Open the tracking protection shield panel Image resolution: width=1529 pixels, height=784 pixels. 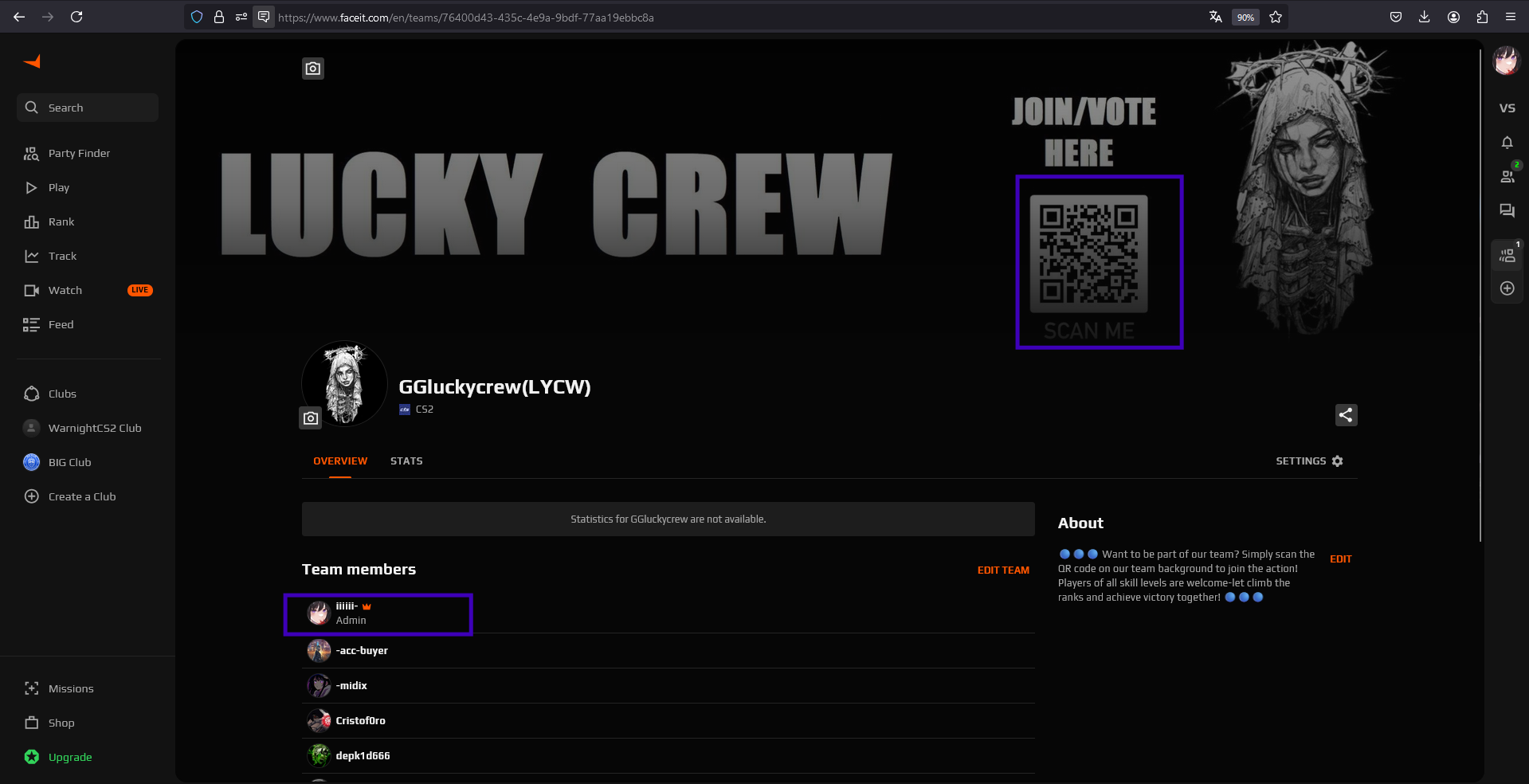tap(197, 17)
